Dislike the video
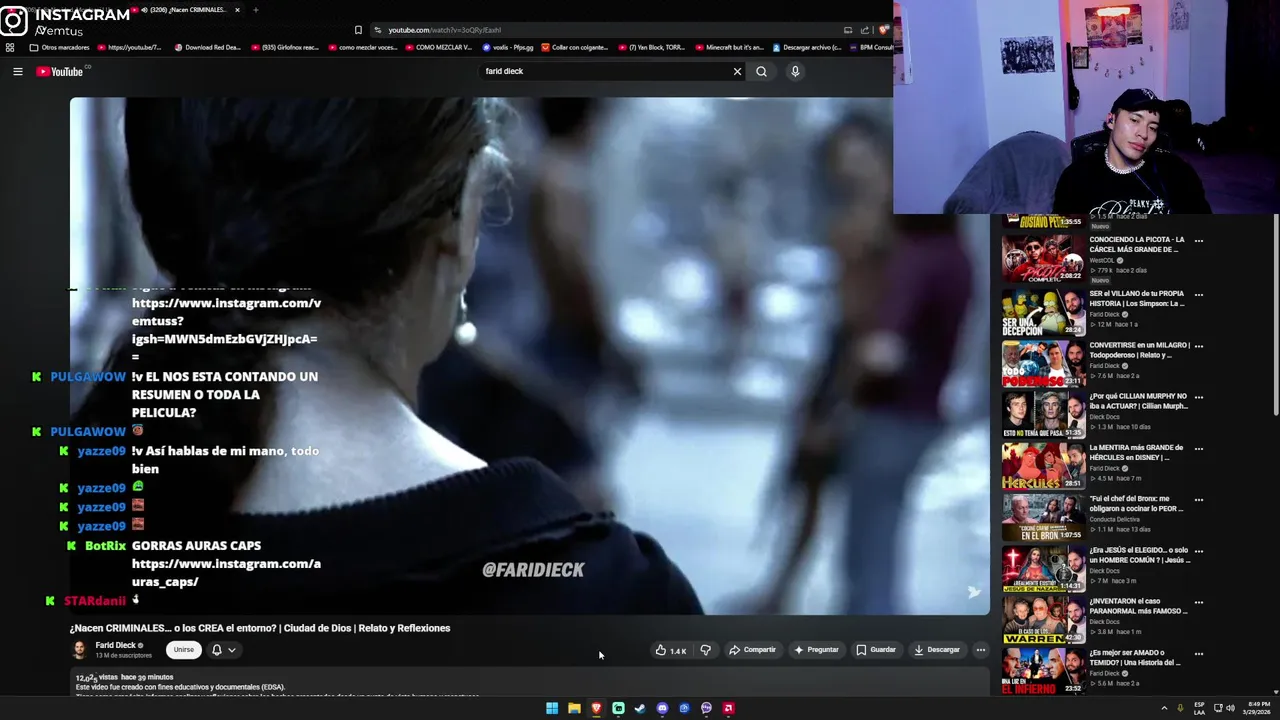The height and width of the screenshot is (720, 1280). click(x=706, y=650)
